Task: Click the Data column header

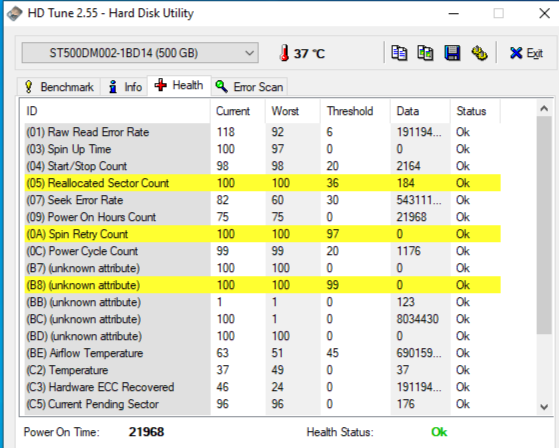Action: click(x=420, y=111)
